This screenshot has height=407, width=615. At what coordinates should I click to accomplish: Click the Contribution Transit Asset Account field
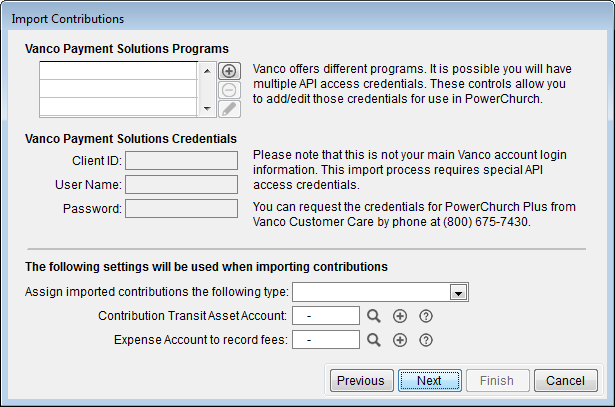click(328, 316)
